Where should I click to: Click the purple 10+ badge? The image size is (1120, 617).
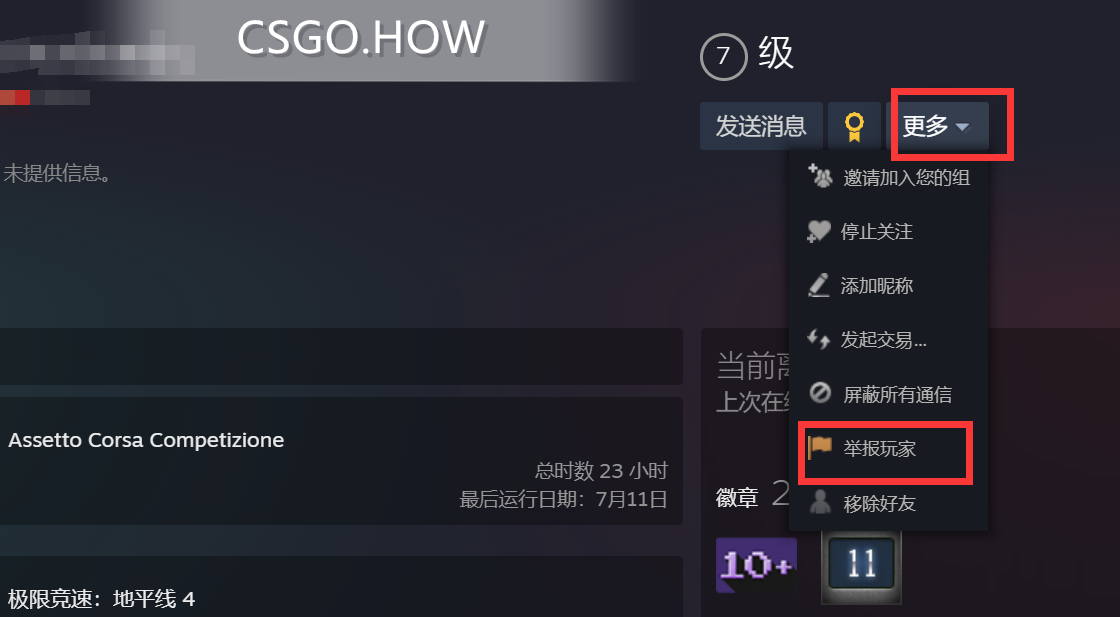coord(756,566)
